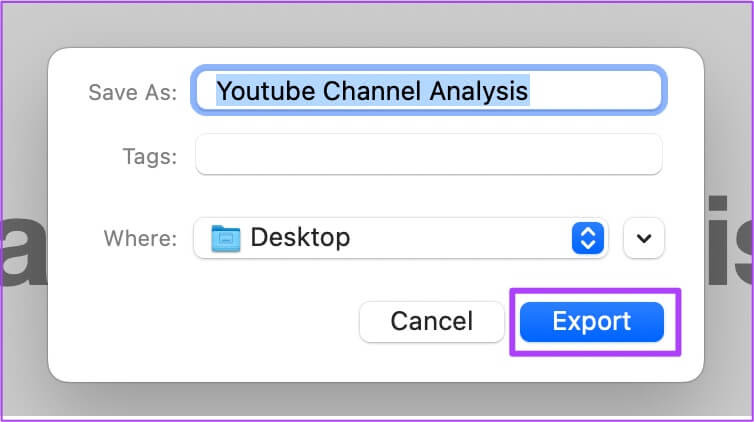The image size is (754, 422).
Task: Click the word Analysis in the filename
Action: (479, 91)
